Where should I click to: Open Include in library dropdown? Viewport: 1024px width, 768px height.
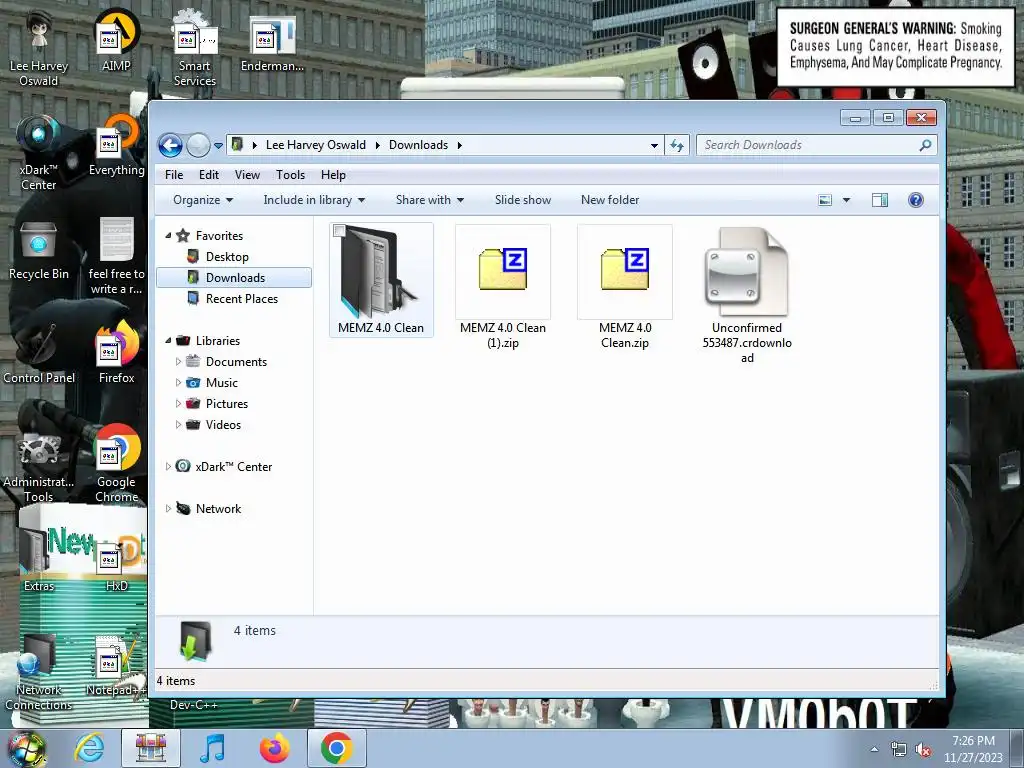pos(314,200)
